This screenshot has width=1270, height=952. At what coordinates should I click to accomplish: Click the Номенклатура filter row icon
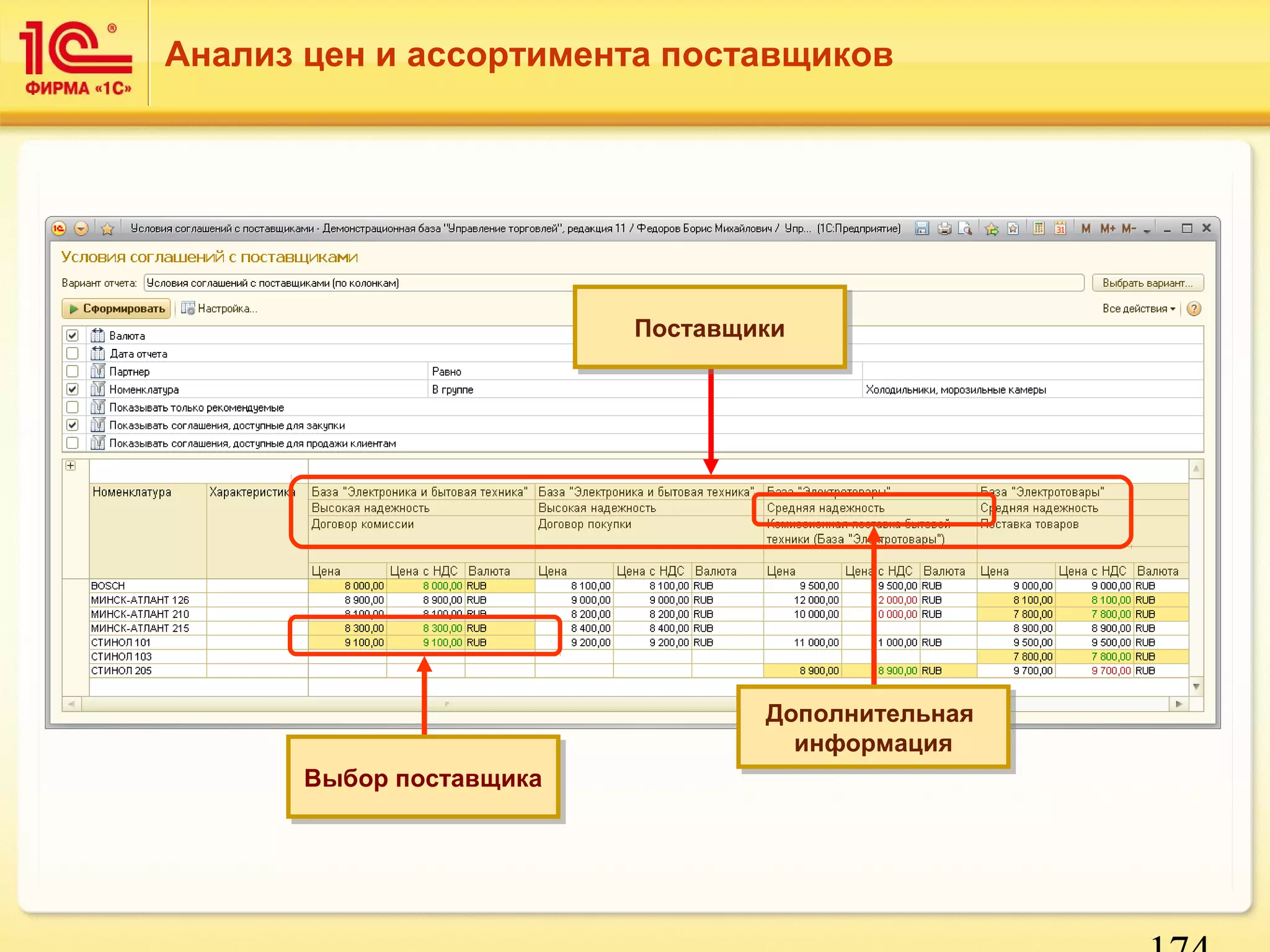pyautogui.click(x=98, y=389)
